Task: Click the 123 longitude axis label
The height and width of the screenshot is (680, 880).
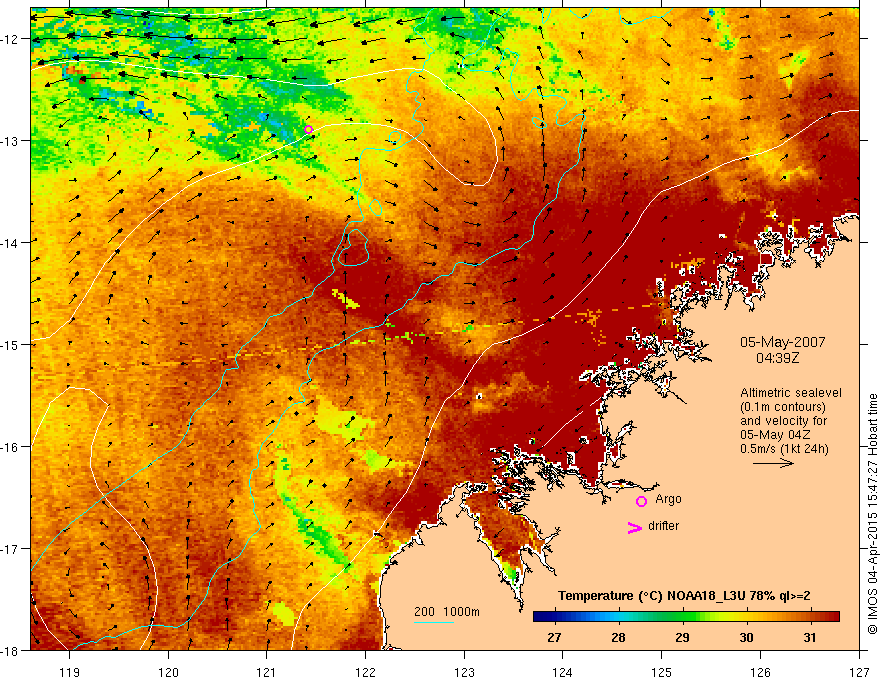Action: tap(464, 672)
